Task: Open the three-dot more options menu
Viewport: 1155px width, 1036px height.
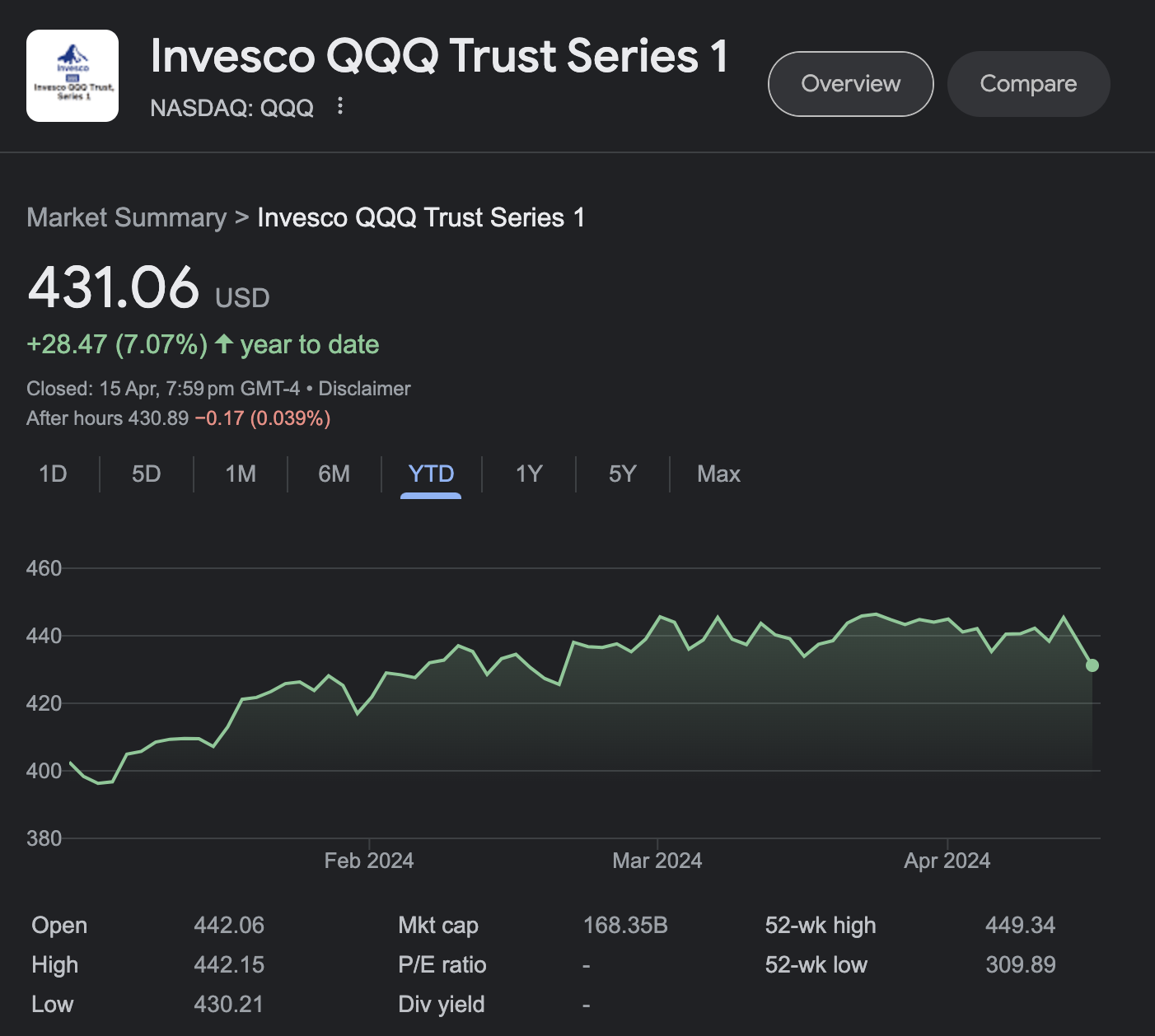Action: click(x=339, y=106)
